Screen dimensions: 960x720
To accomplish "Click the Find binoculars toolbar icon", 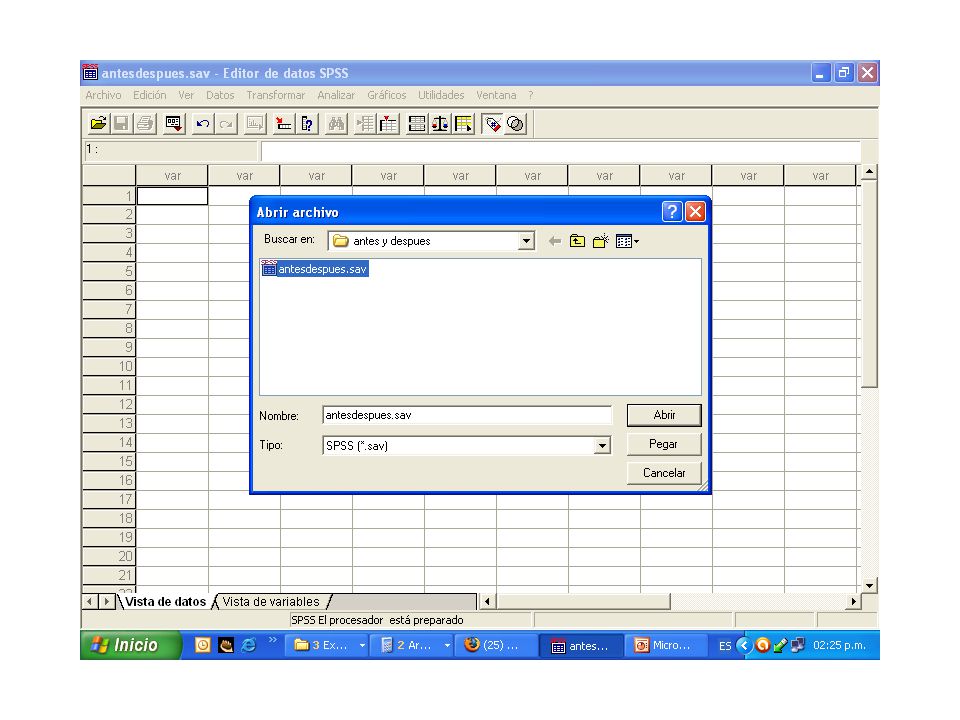I will pos(336,124).
